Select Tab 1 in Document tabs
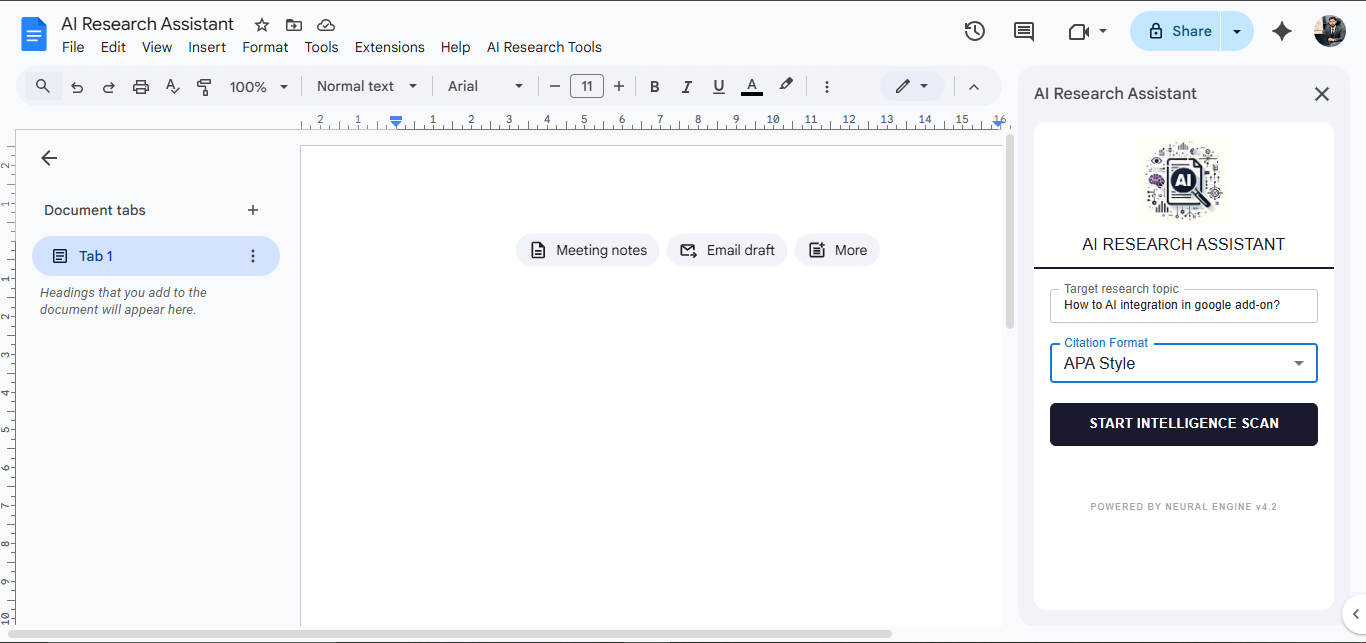 (x=95, y=255)
